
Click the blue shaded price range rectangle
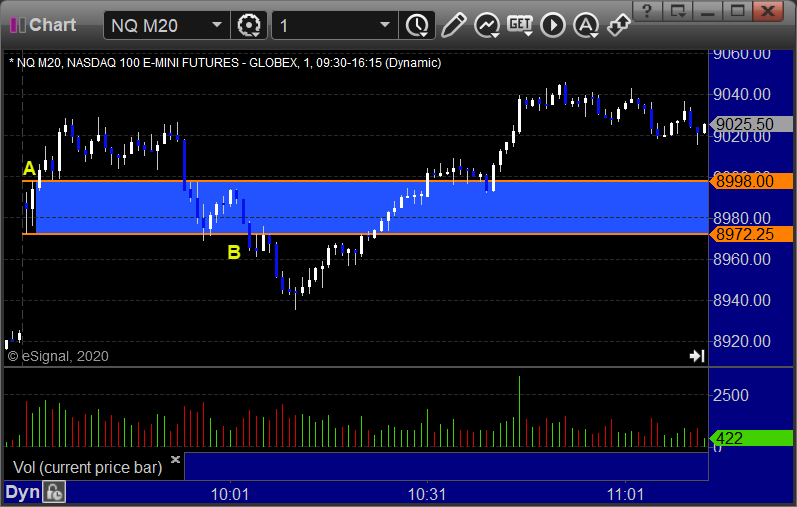pos(371,207)
